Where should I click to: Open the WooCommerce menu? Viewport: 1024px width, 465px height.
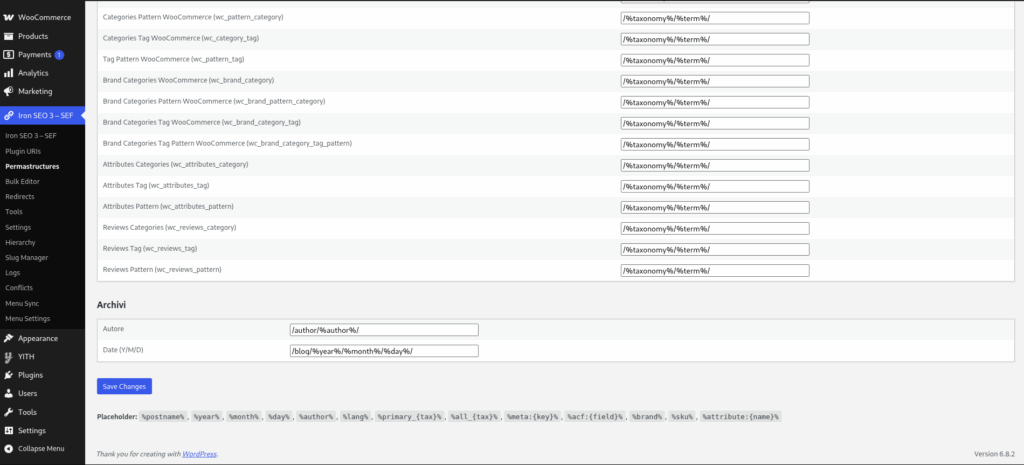pos(42,17)
